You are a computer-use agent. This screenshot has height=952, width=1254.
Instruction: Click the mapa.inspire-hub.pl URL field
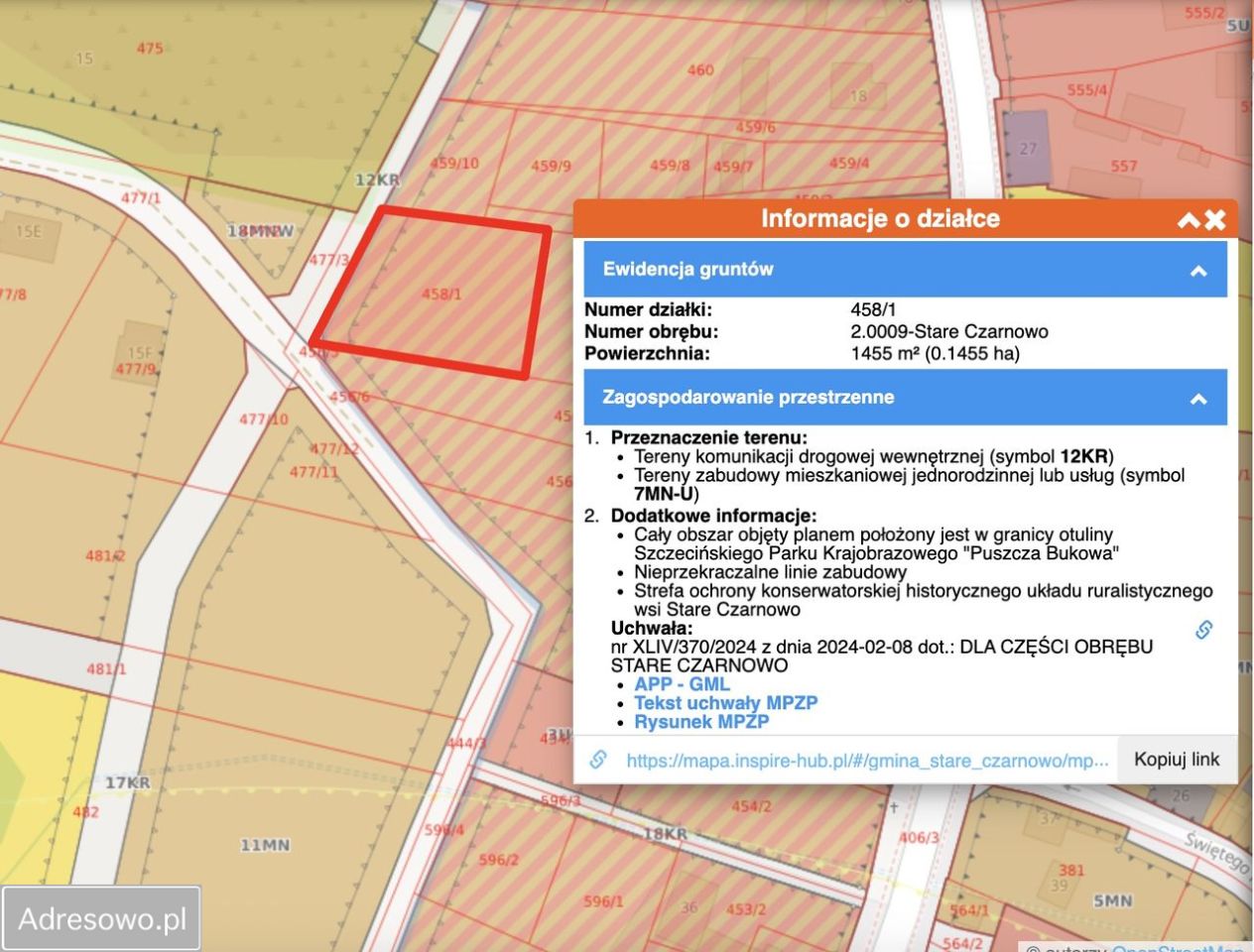866,761
